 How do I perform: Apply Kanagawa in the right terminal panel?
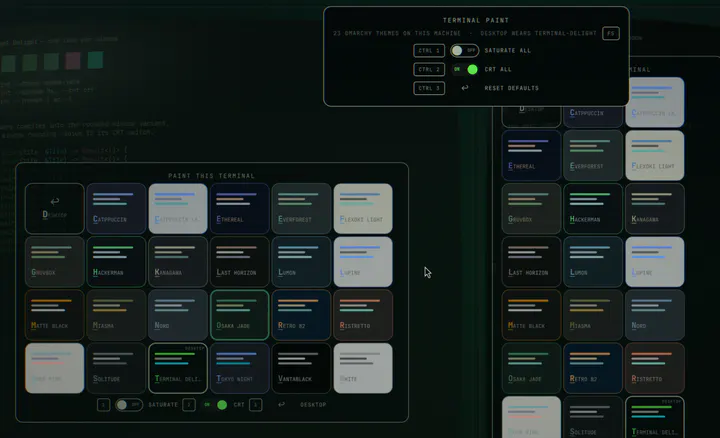(655, 209)
